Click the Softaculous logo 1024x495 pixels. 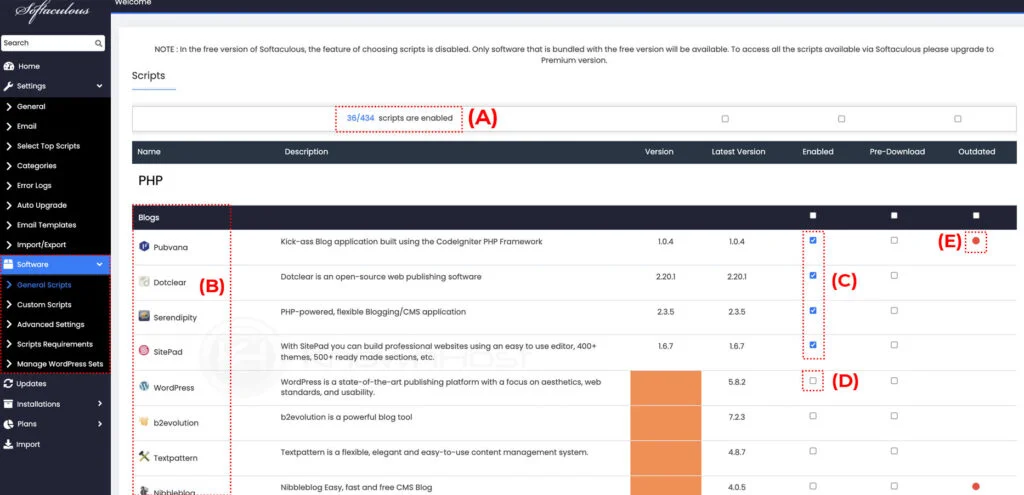point(54,10)
